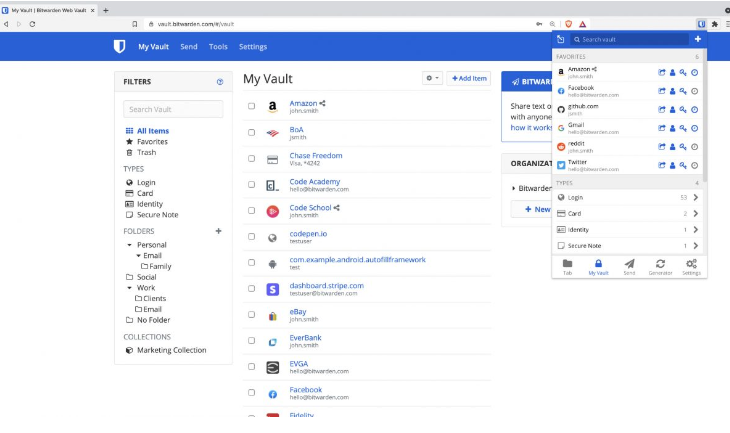Check the dashboard.stripe.com checkbox

coord(251,289)
